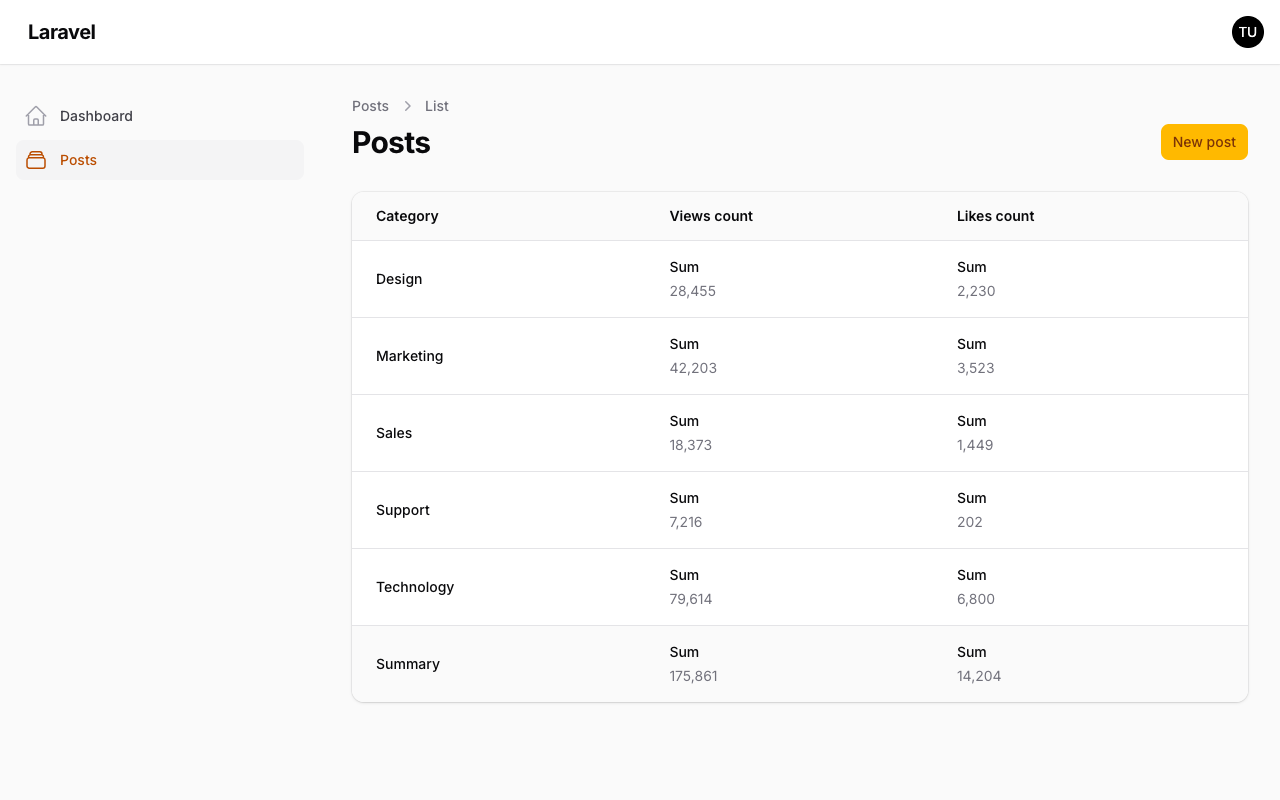This screenshot has height=800, width=1280.
Task: Click the Laravel brand logo
Action: point(62,32)
